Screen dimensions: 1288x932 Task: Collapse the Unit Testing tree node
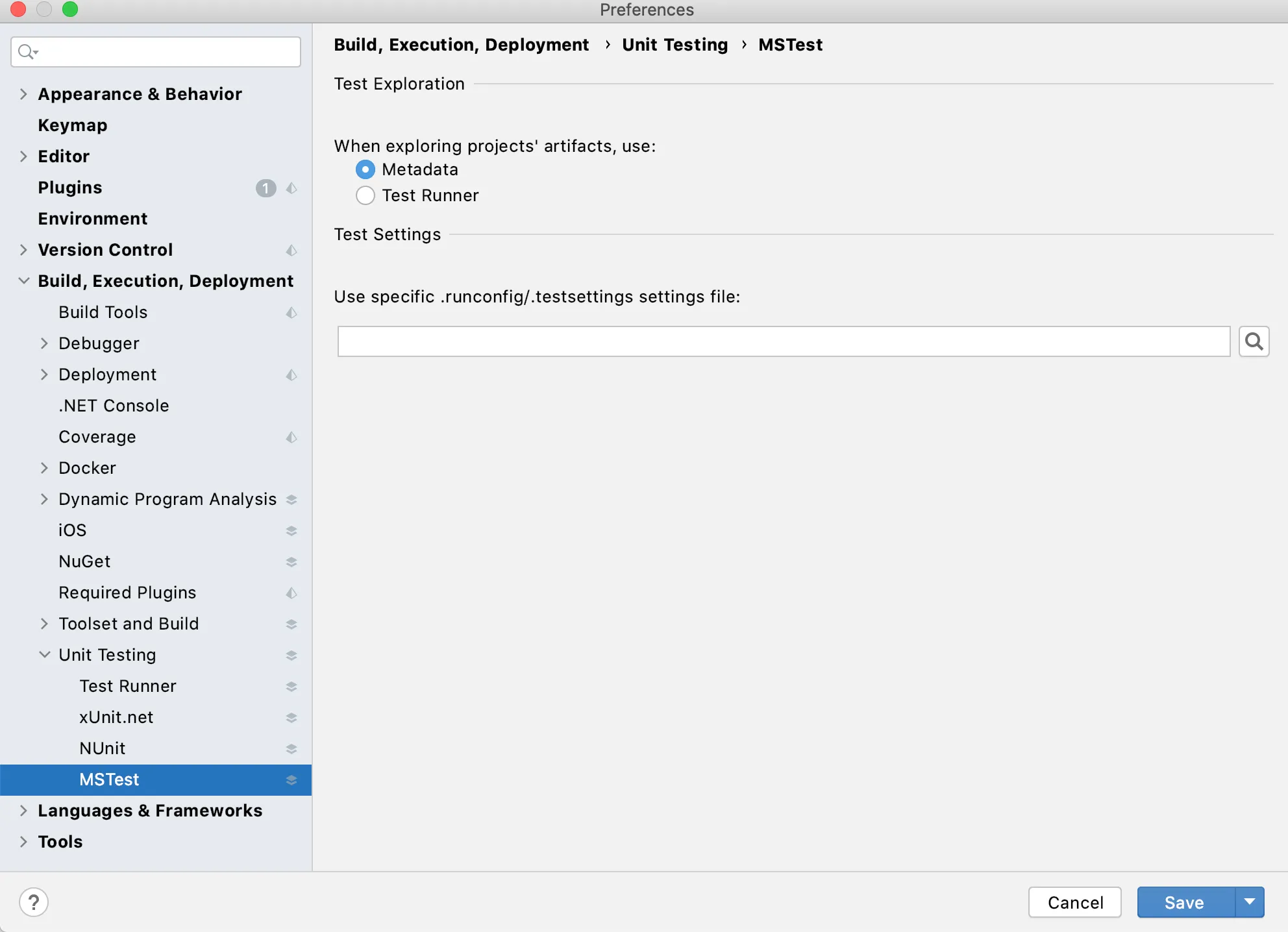[x=44, y=655]
